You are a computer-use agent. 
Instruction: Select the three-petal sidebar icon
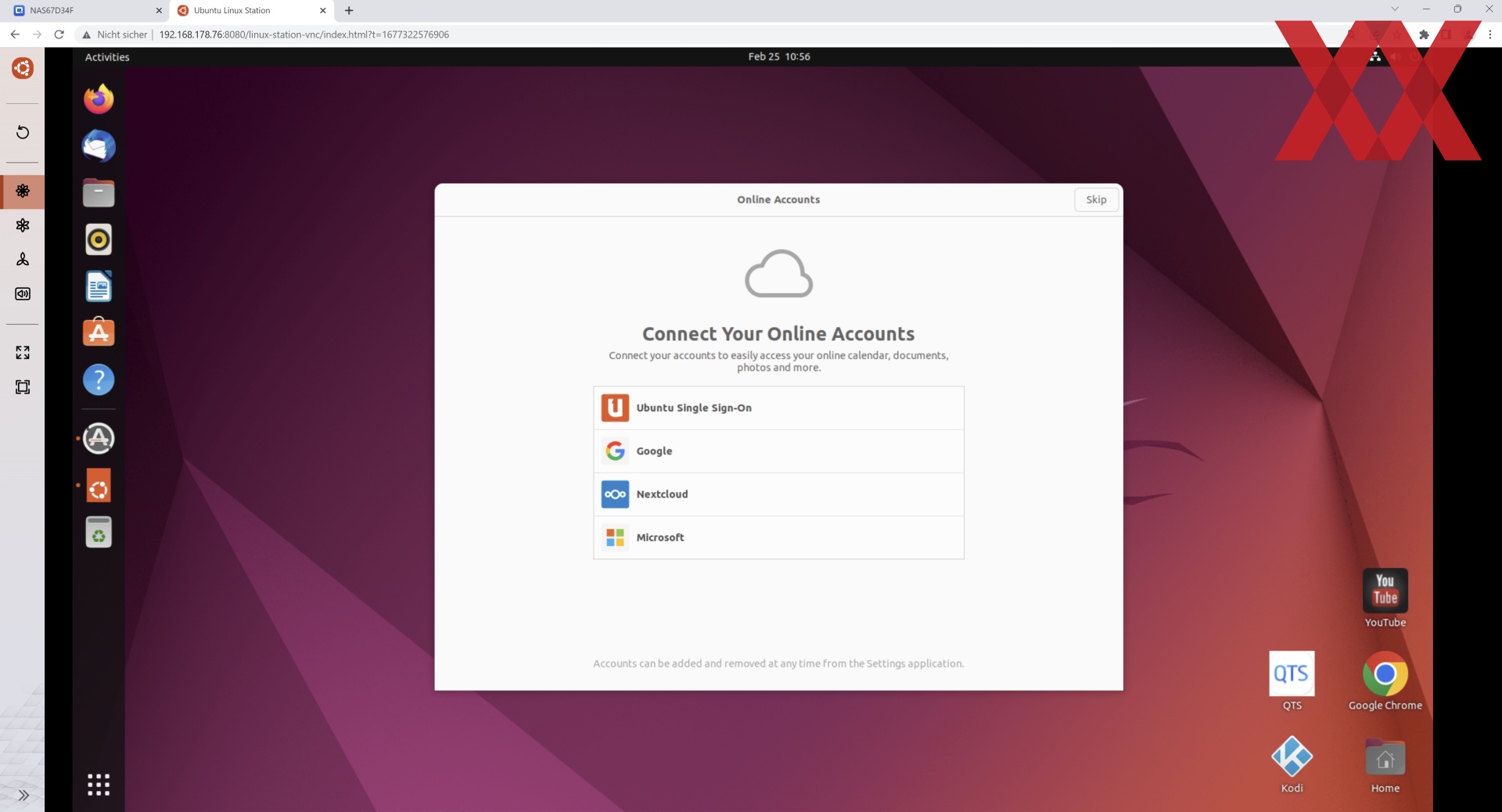pyautogui.click(x=23, y=260)
